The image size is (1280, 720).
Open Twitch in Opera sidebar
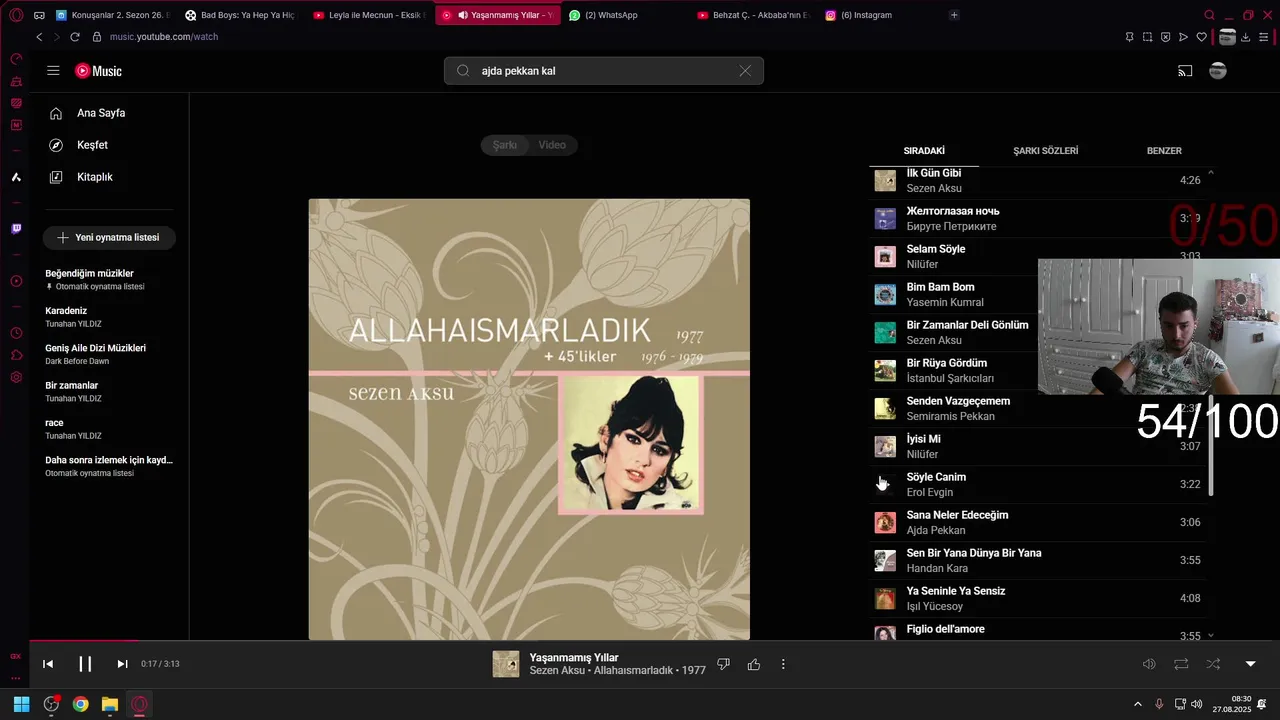click(16, 229)
